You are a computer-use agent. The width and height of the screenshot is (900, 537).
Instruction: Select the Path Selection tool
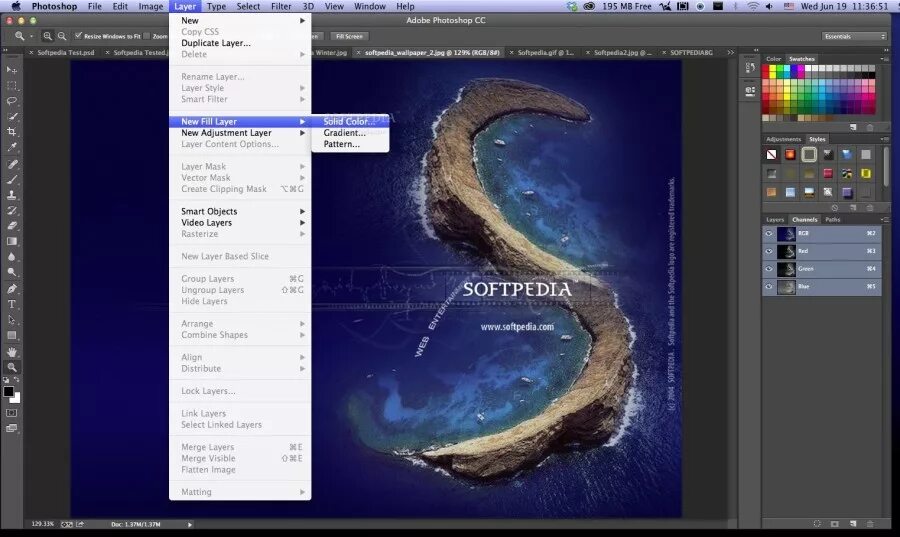tap(11, 320)
